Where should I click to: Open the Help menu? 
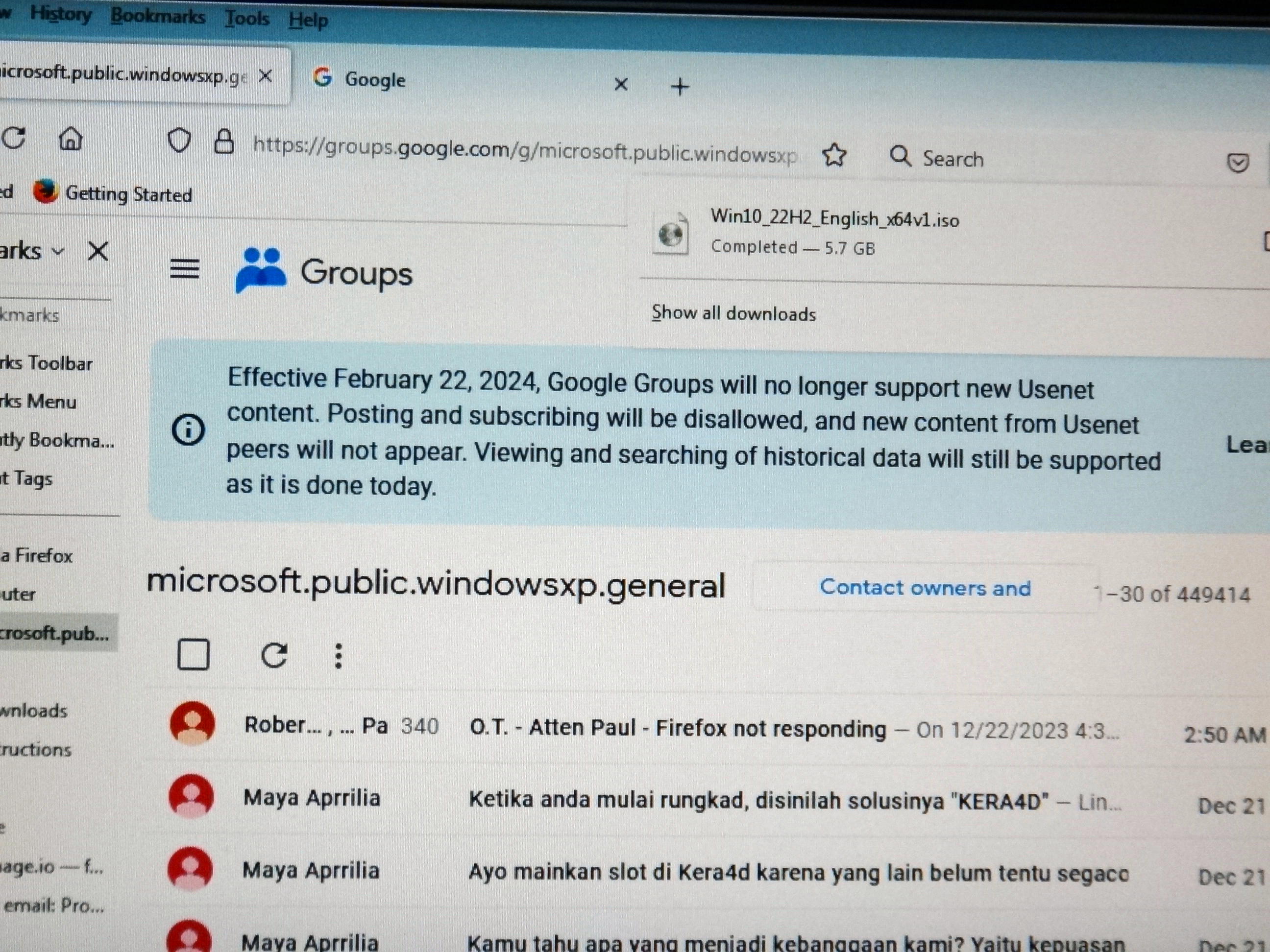pyautogui.click(x=308, y=21)
